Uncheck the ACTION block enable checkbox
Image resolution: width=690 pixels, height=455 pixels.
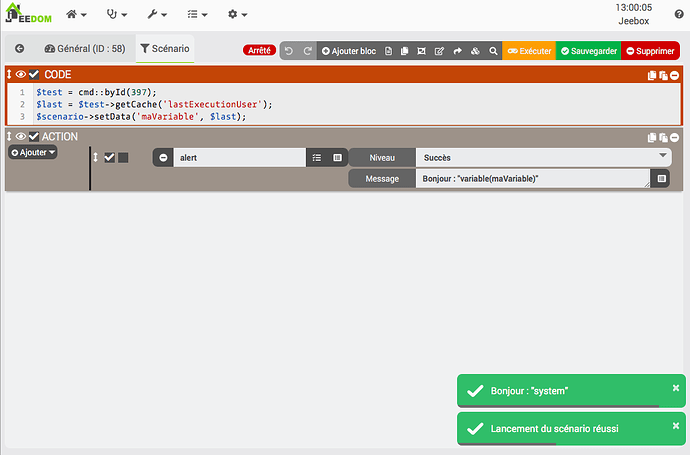[x=34, y=136]
